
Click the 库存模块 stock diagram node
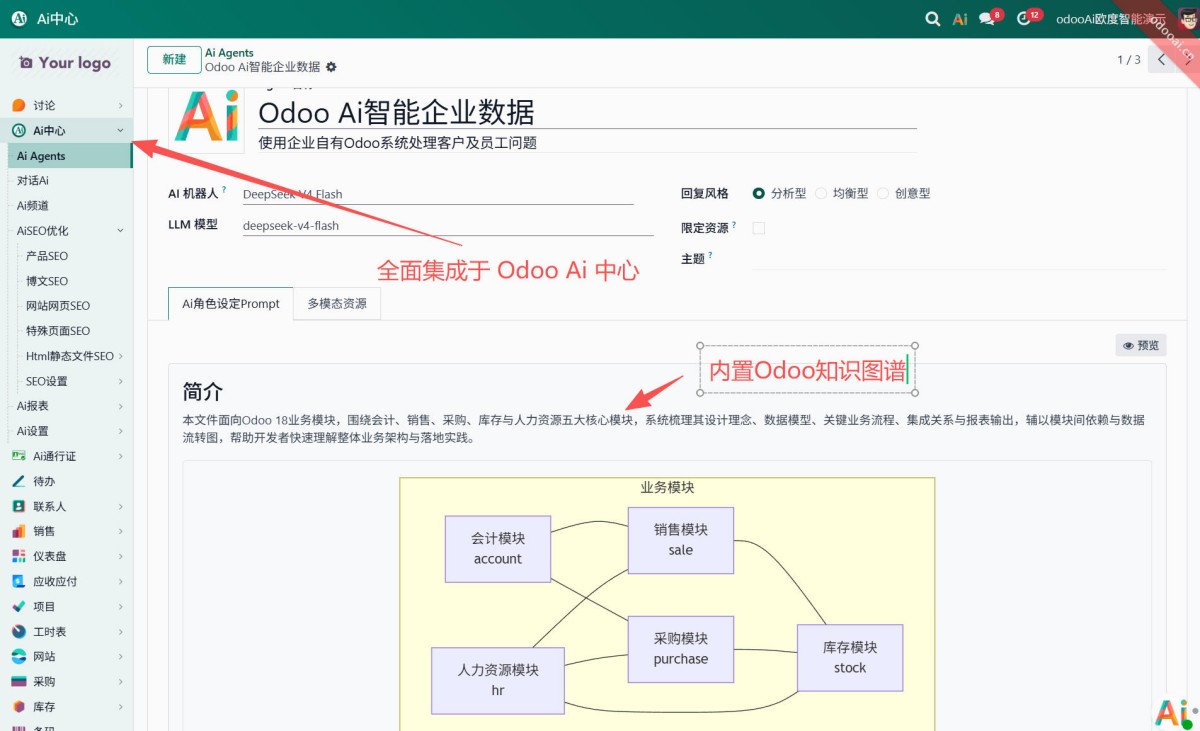[x=850, y=658]
